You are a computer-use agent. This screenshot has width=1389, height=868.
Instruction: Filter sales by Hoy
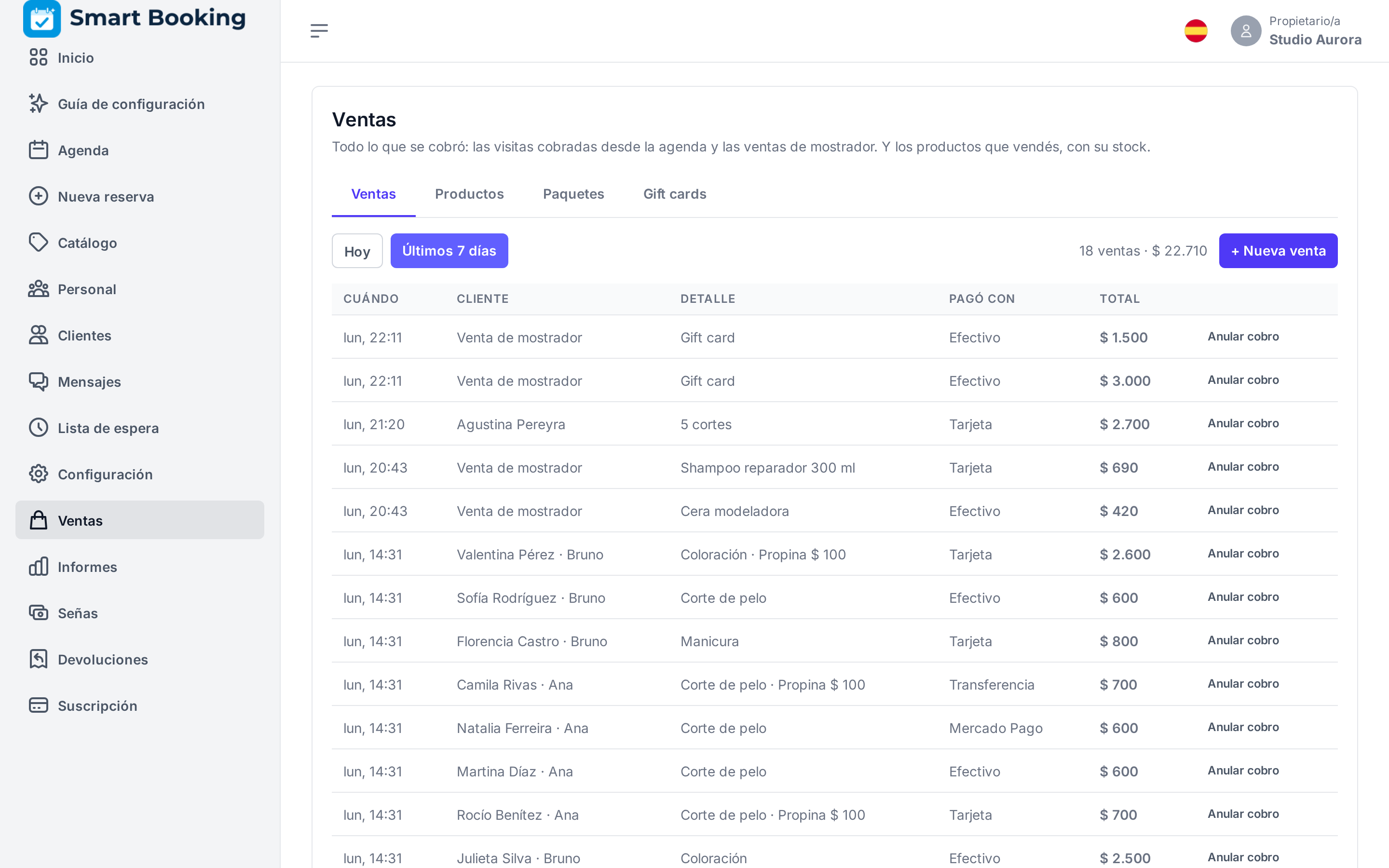pyautogui.click(x=357, y=251)
